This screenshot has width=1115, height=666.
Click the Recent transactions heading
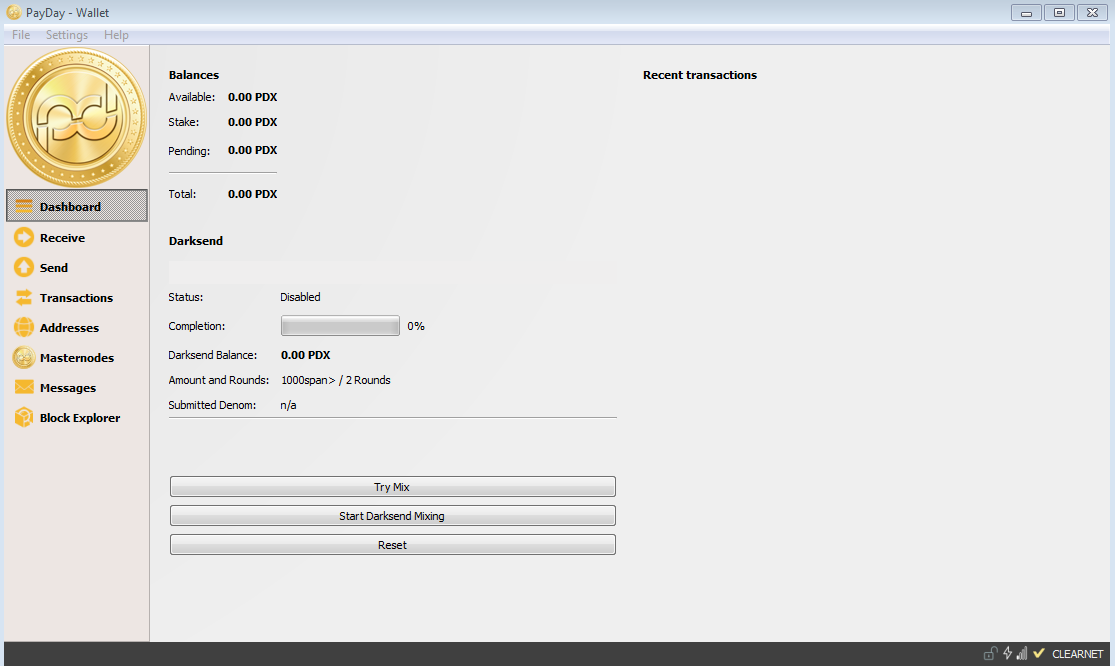click(700, 75)
